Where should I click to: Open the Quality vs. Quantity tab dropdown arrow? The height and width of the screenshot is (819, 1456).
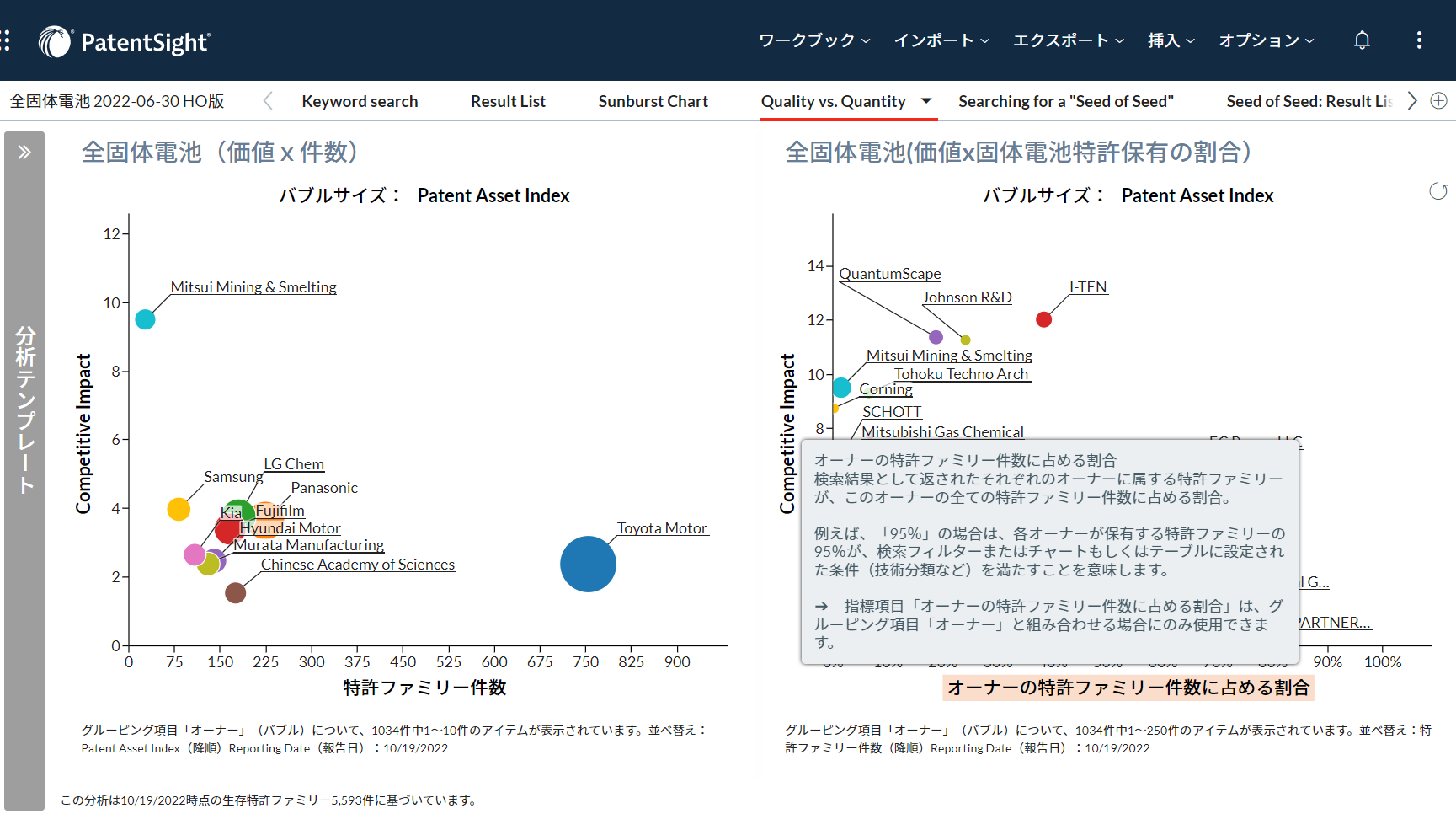pyautogui.click(x=925, y=101)
